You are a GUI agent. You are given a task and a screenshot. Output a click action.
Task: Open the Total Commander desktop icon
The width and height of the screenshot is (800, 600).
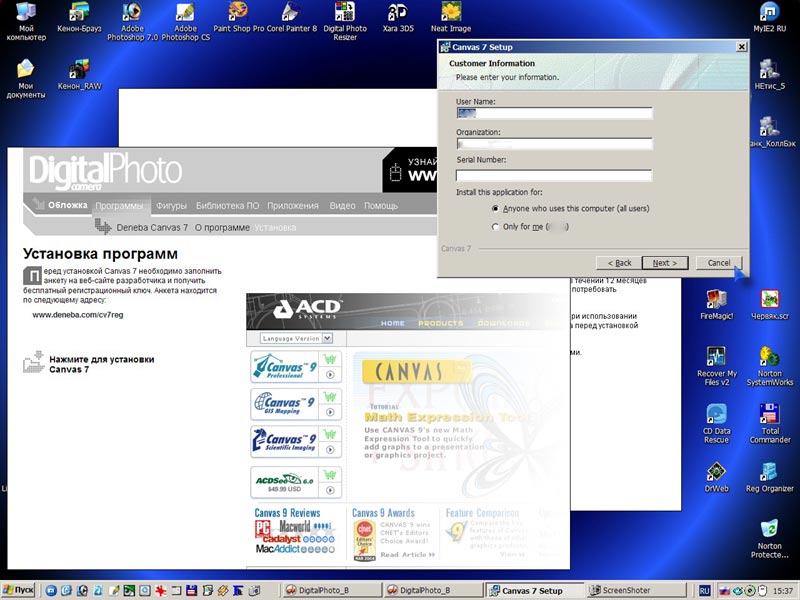click(x=769, y=423)
